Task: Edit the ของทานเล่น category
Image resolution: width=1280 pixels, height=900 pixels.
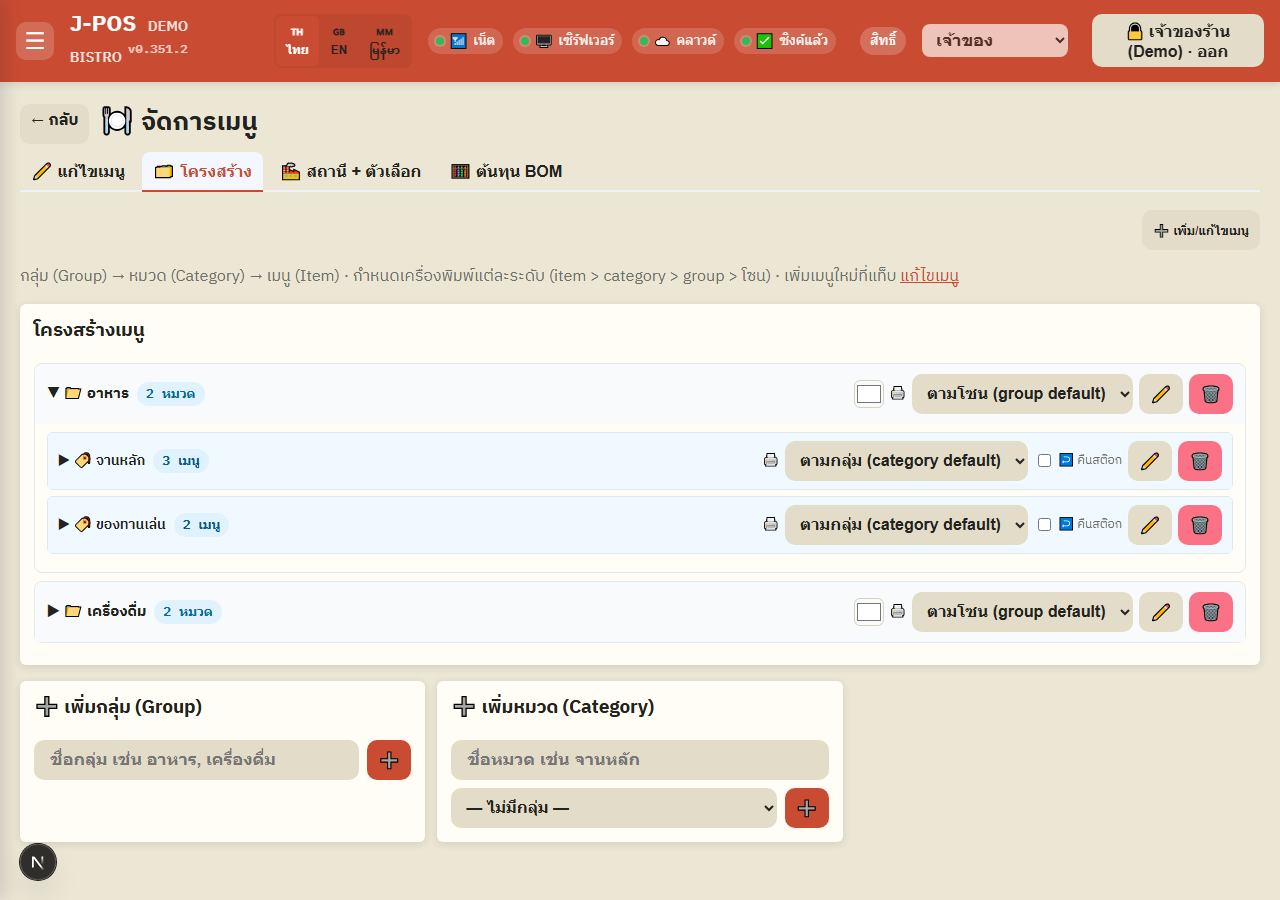Action: 1150,525
